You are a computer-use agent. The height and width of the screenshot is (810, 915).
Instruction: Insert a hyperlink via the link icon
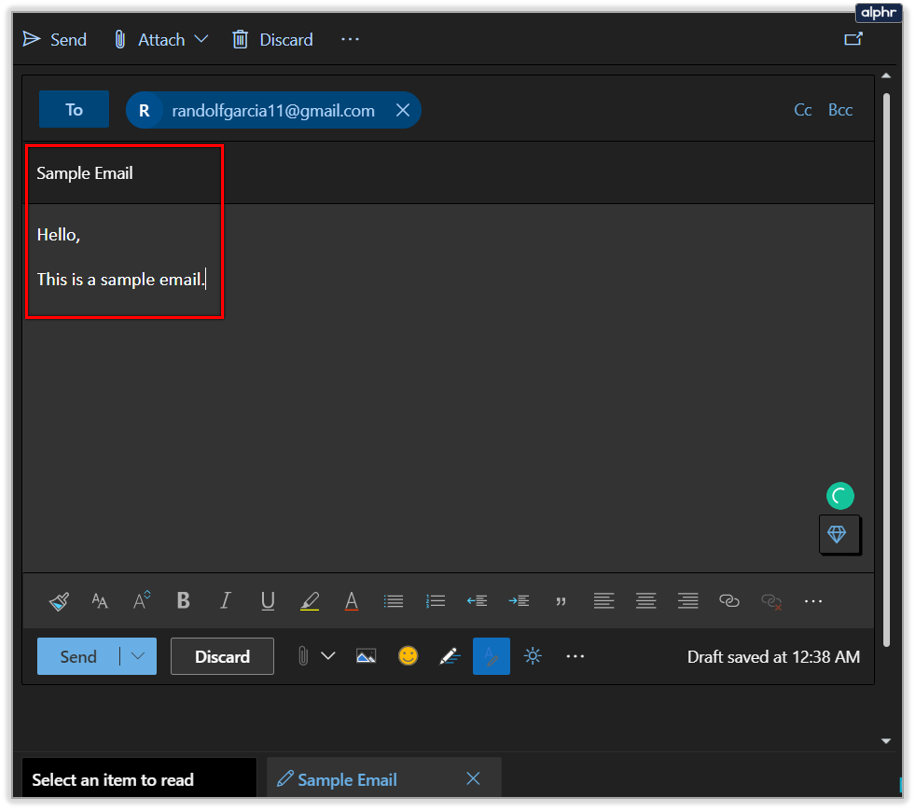click(x=729, y=600)
